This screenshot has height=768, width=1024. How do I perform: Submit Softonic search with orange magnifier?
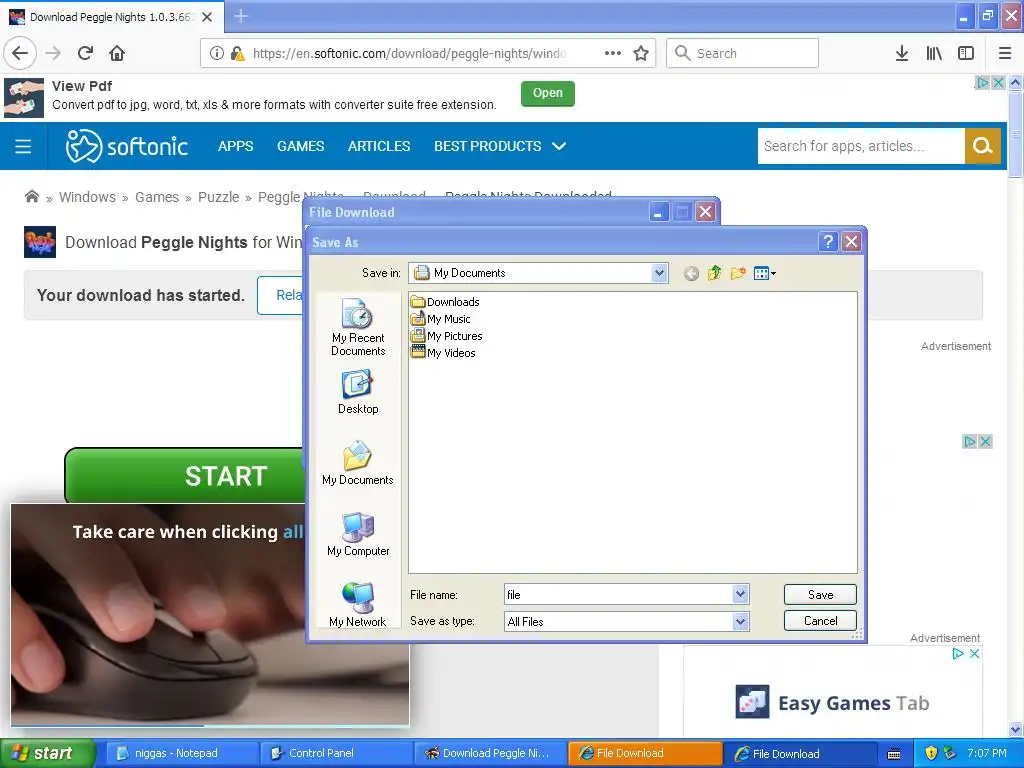tap(982, 146)
